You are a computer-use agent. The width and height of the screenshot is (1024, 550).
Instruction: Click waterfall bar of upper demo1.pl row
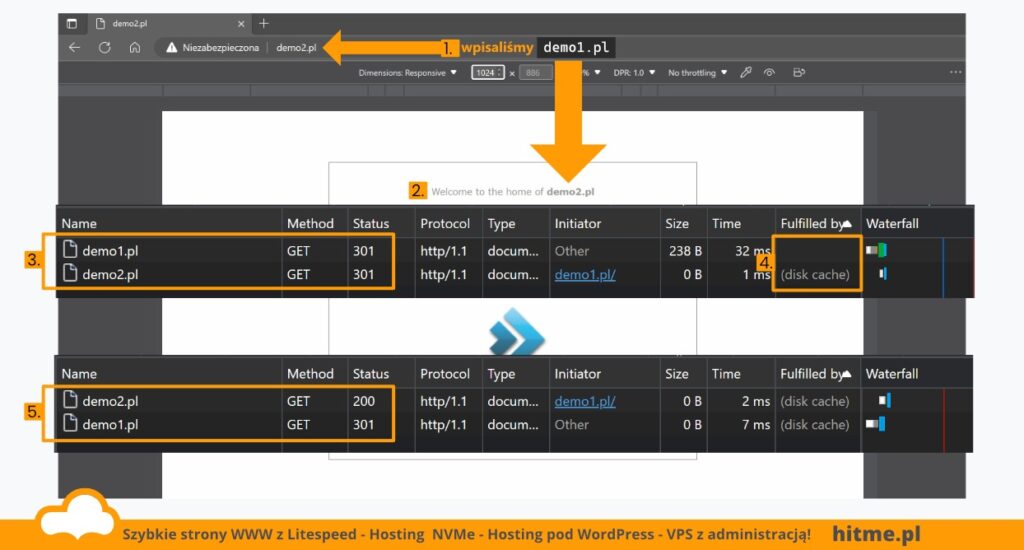click(x=876, y=250)
